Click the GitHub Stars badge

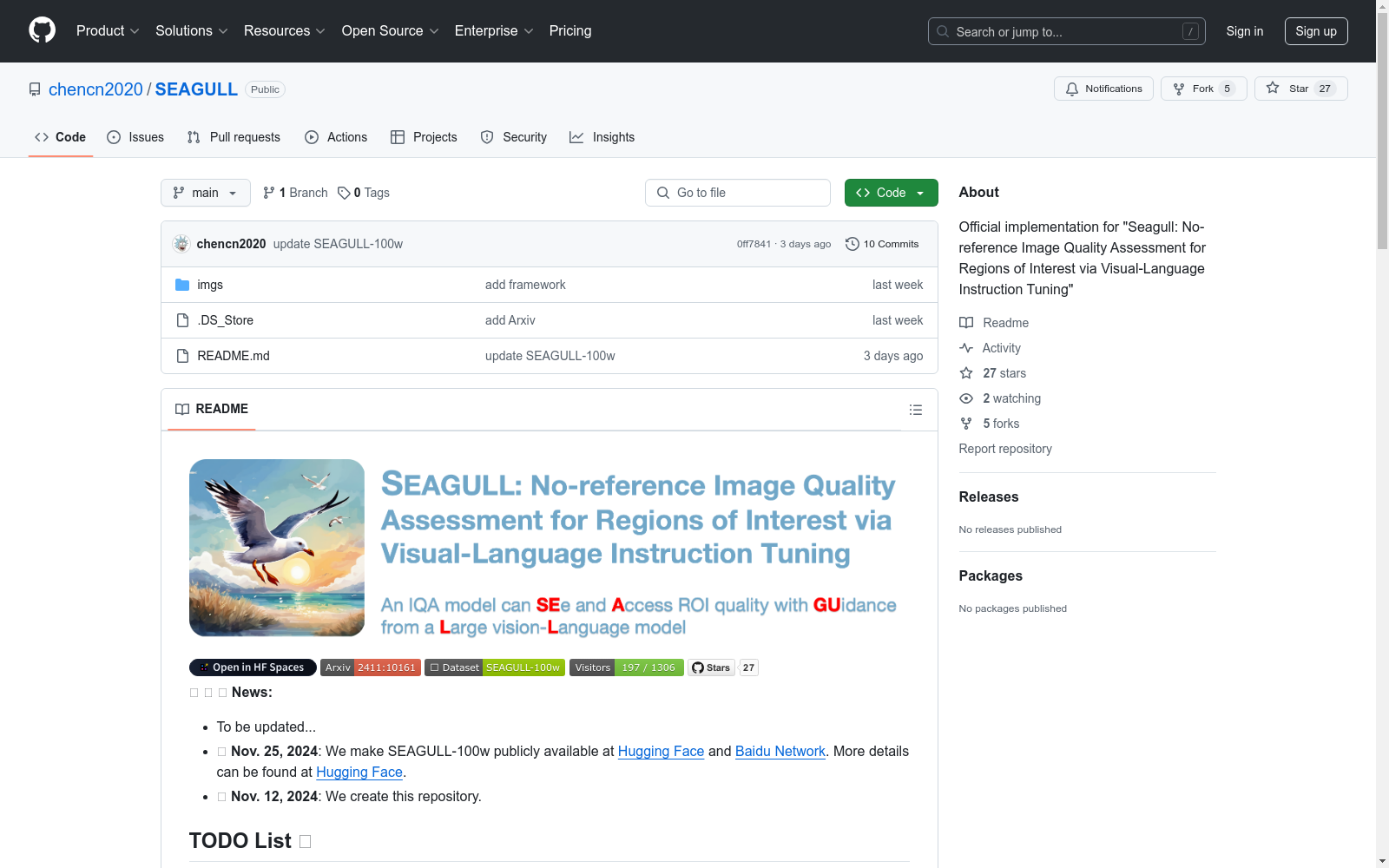pyautogui.click(x=723, y=667)
